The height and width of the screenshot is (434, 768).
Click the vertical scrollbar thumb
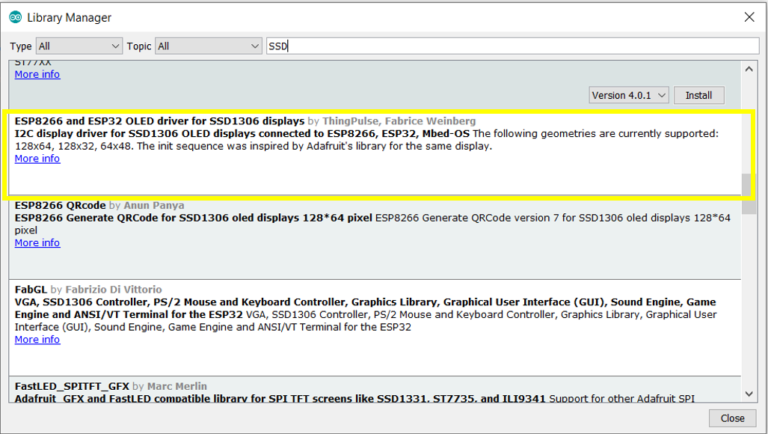tap(749, 193)
